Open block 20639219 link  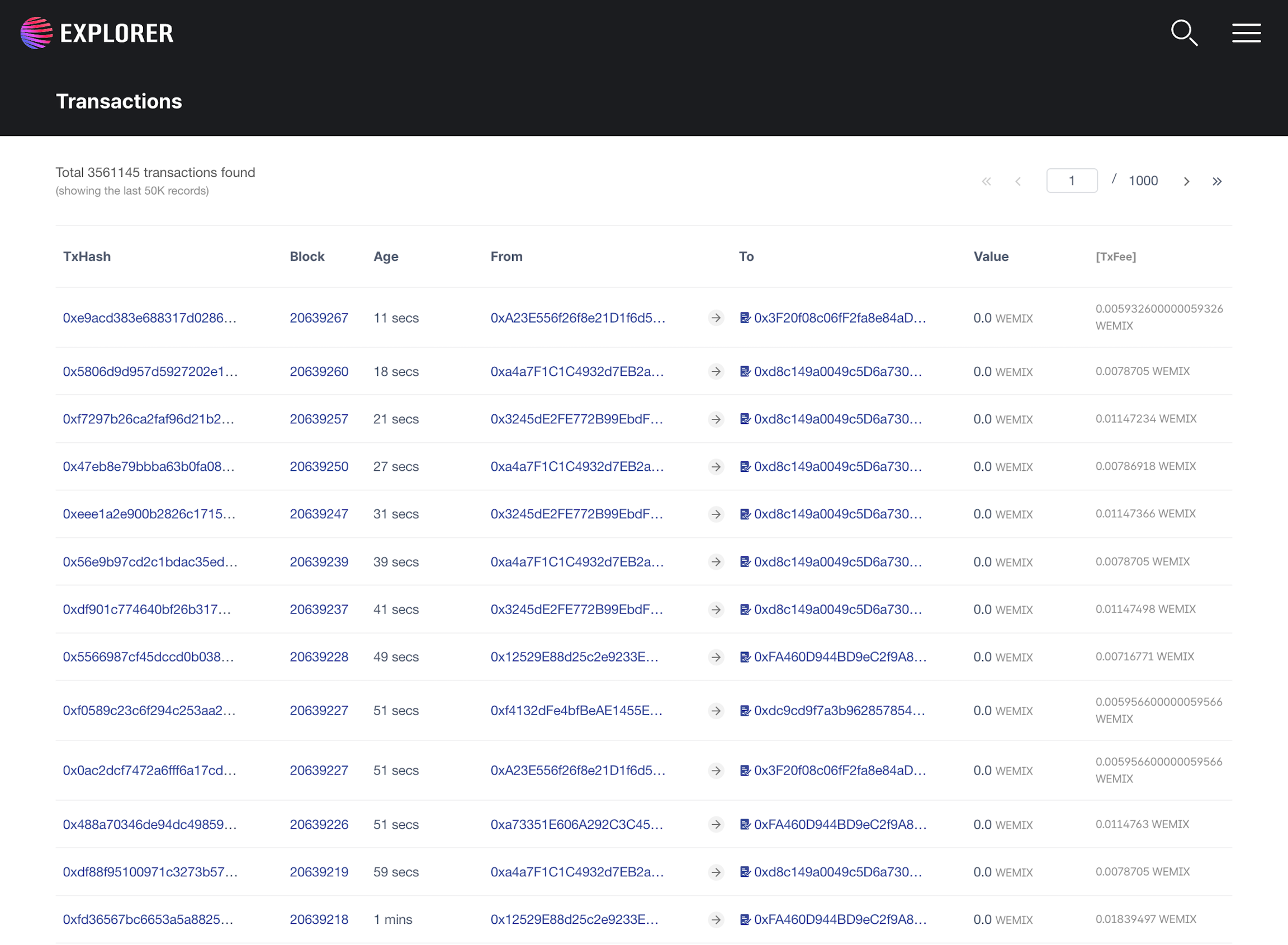click(x=319, y=872)
